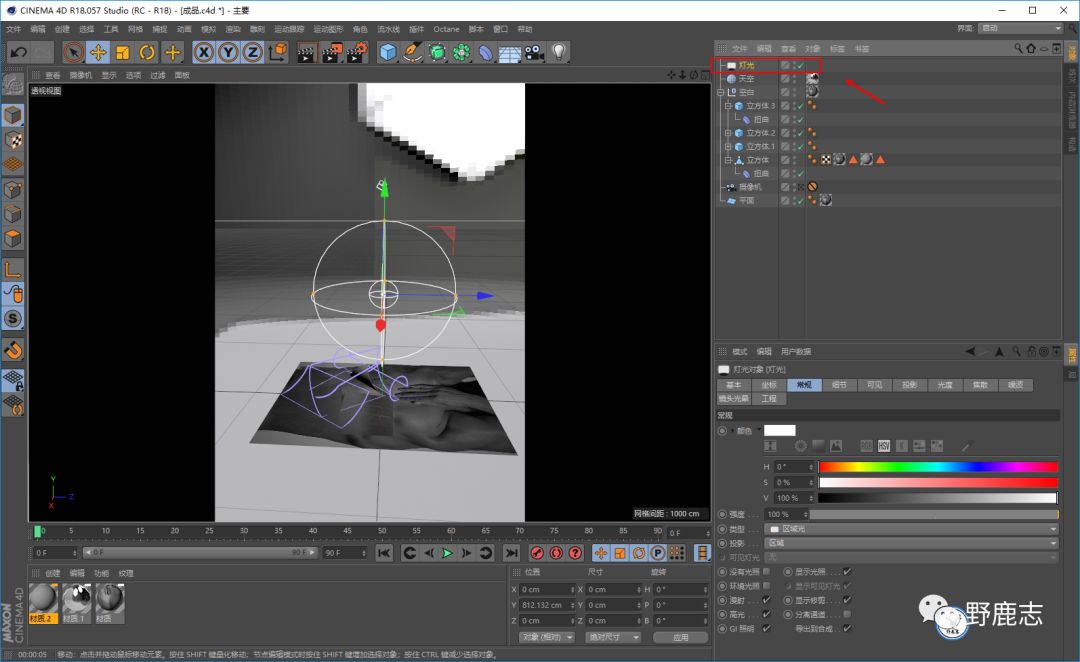This screenshot has width=1080, height=662.
Task: Switch to the 细节 attribute tab
Action: coord(839,385)
